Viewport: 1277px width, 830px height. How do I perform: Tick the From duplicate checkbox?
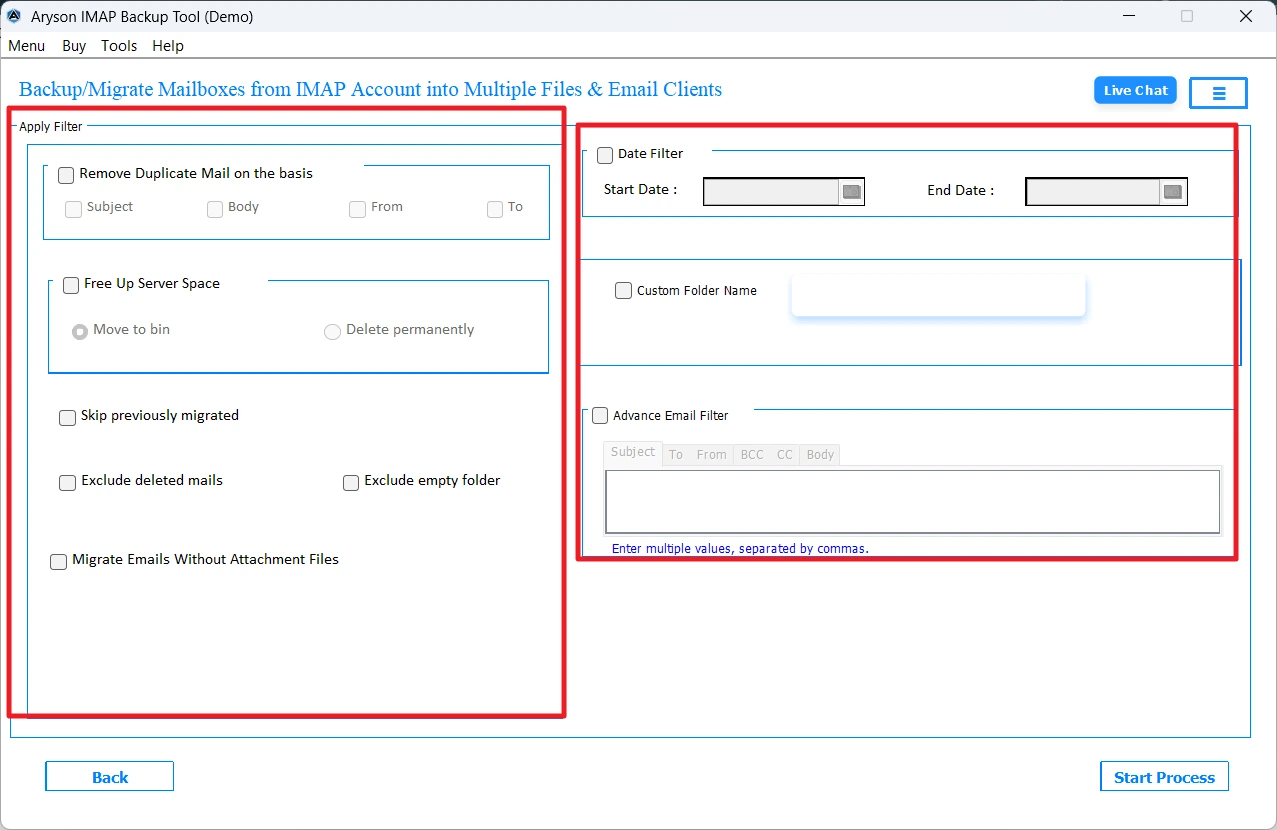pos(357,209)
